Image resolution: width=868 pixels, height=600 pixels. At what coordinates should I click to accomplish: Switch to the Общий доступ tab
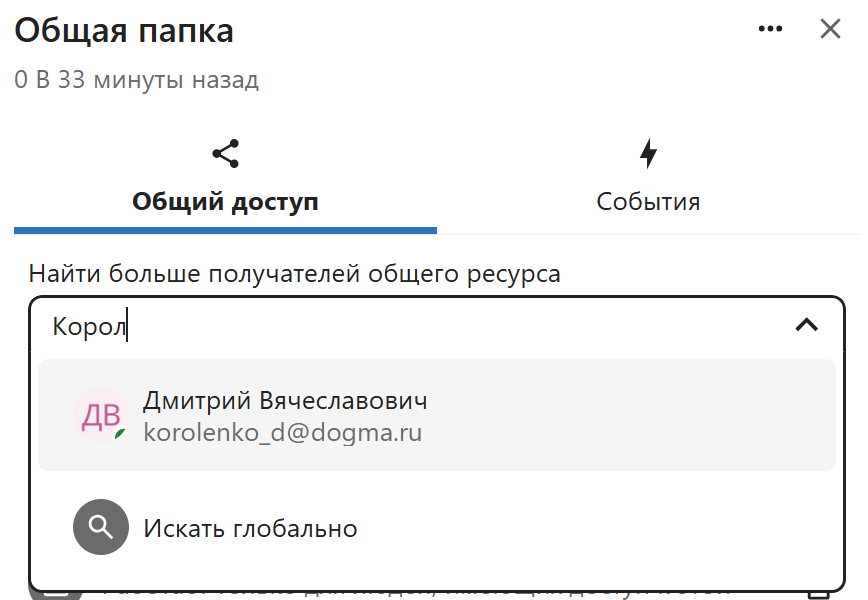click(x=226, y=201)
